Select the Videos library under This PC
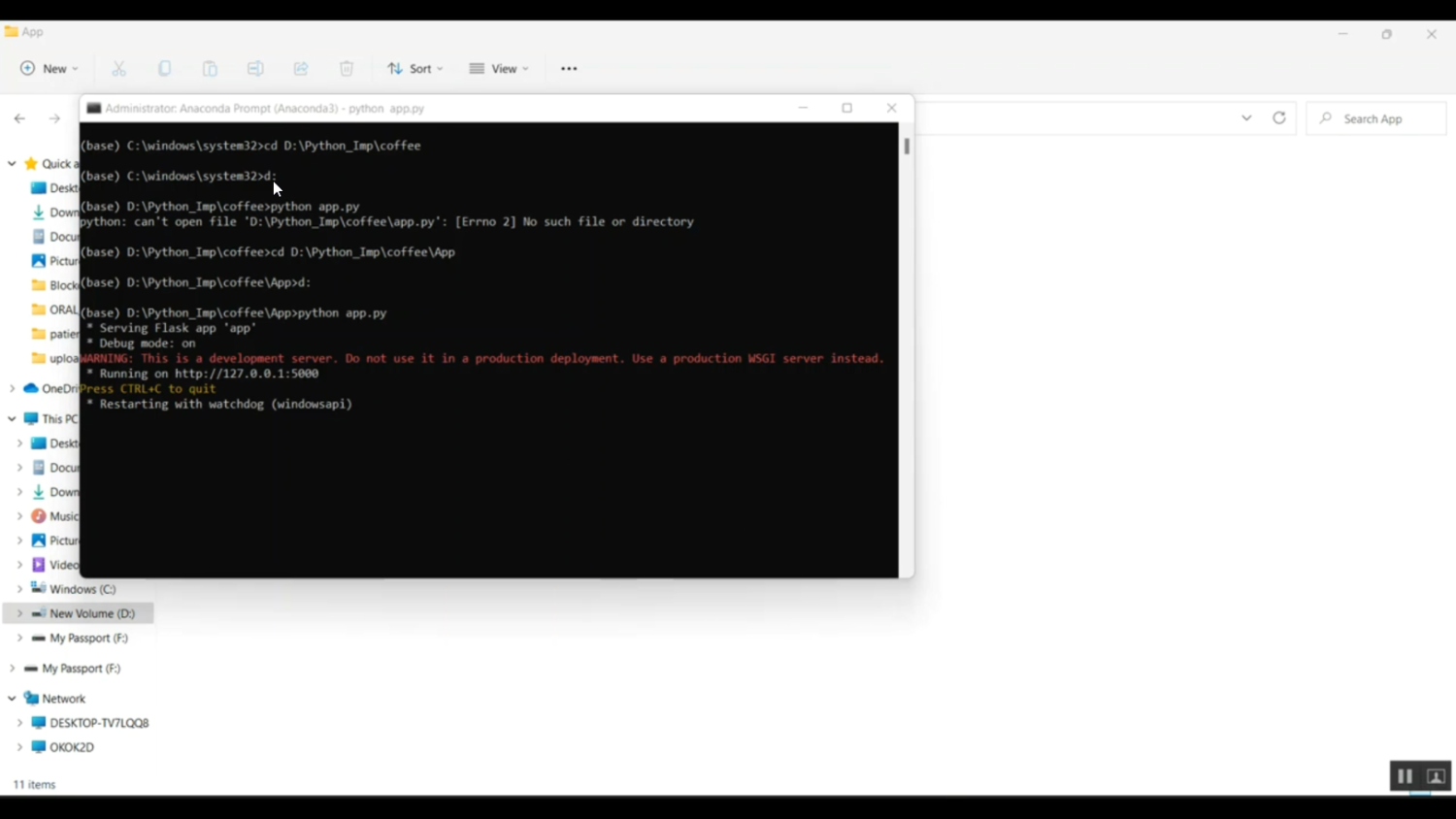1456x819 pixels. click(x=54, y=565)
